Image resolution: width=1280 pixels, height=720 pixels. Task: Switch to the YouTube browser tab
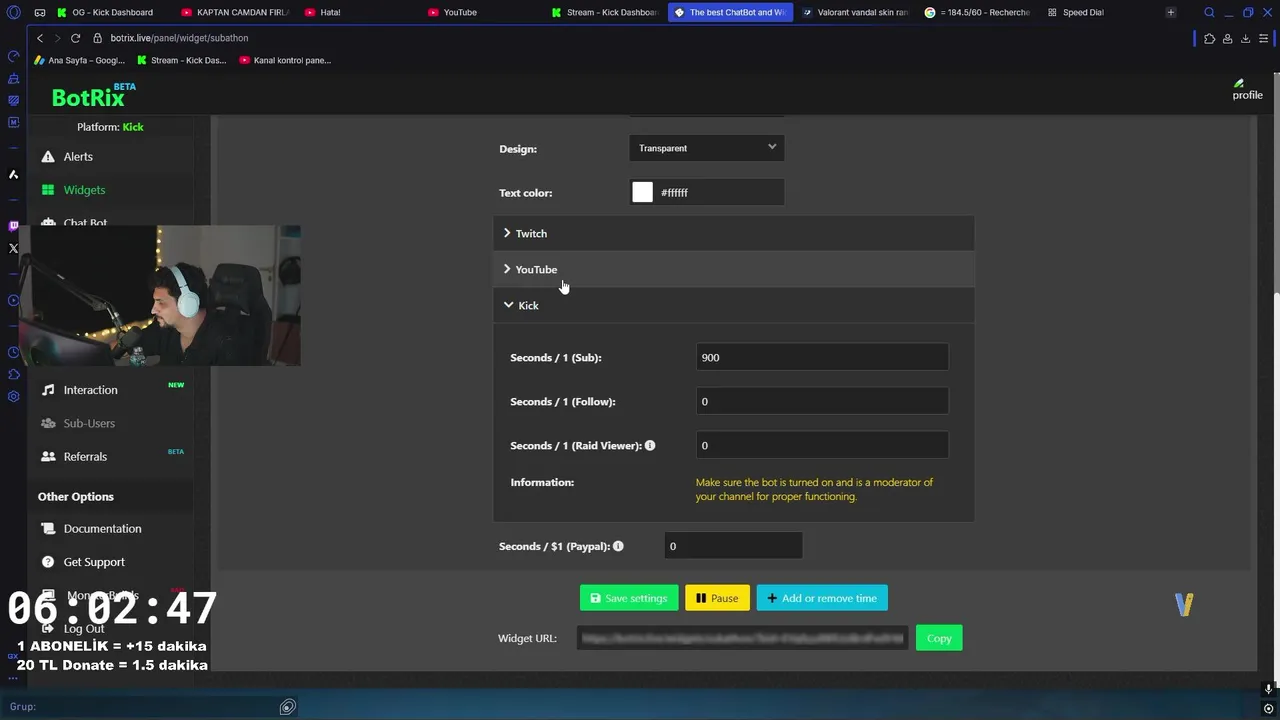(483, 13)
